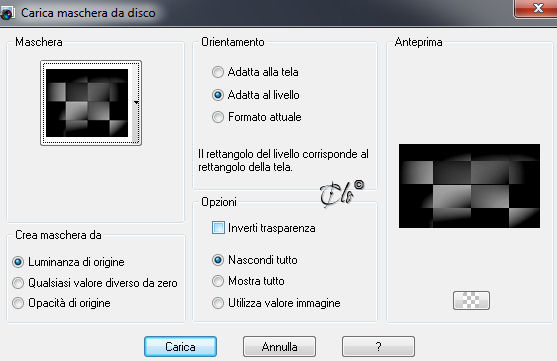Click the Carica button

click(180, 346)
